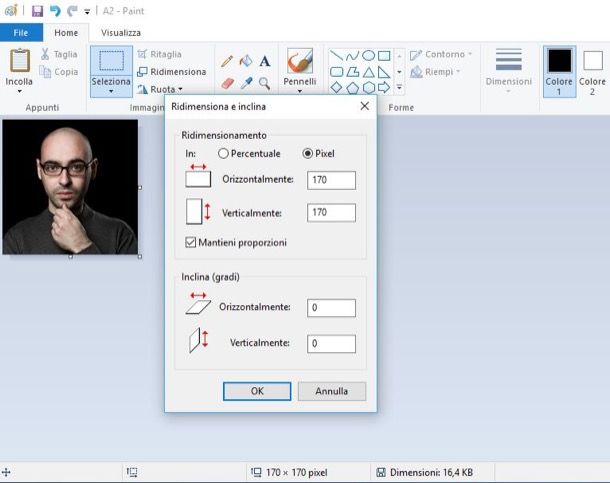Click the Save floppy disk icon

(x=37, y=10)
